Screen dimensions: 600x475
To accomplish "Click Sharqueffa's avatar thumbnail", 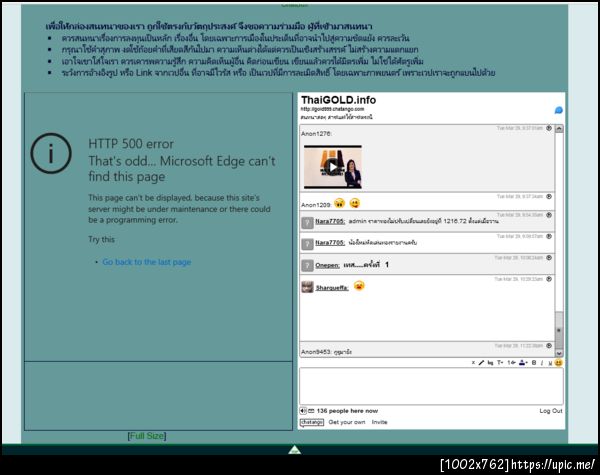I will coord(307,287).
